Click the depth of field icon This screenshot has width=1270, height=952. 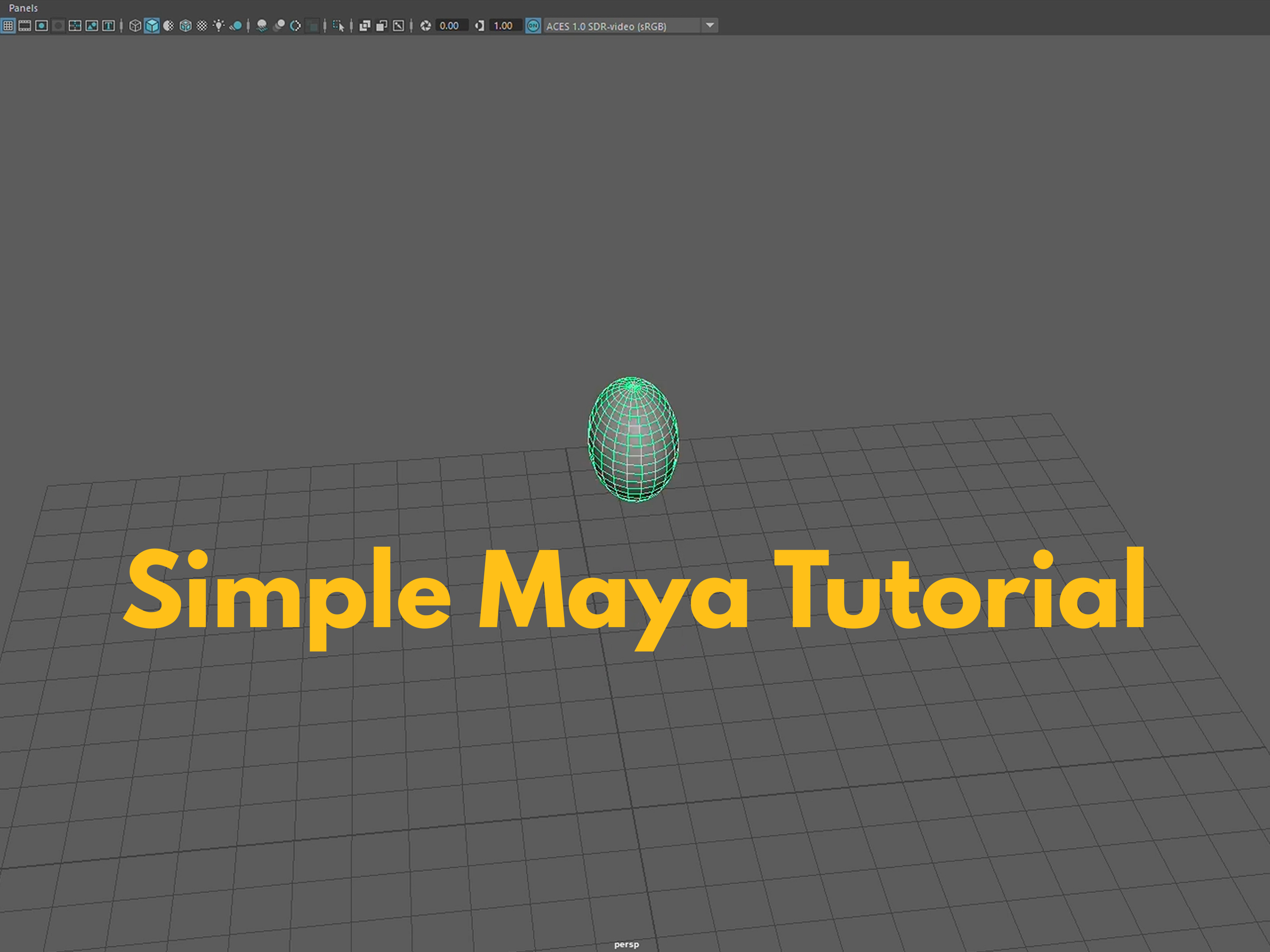(x=312, y=26)
